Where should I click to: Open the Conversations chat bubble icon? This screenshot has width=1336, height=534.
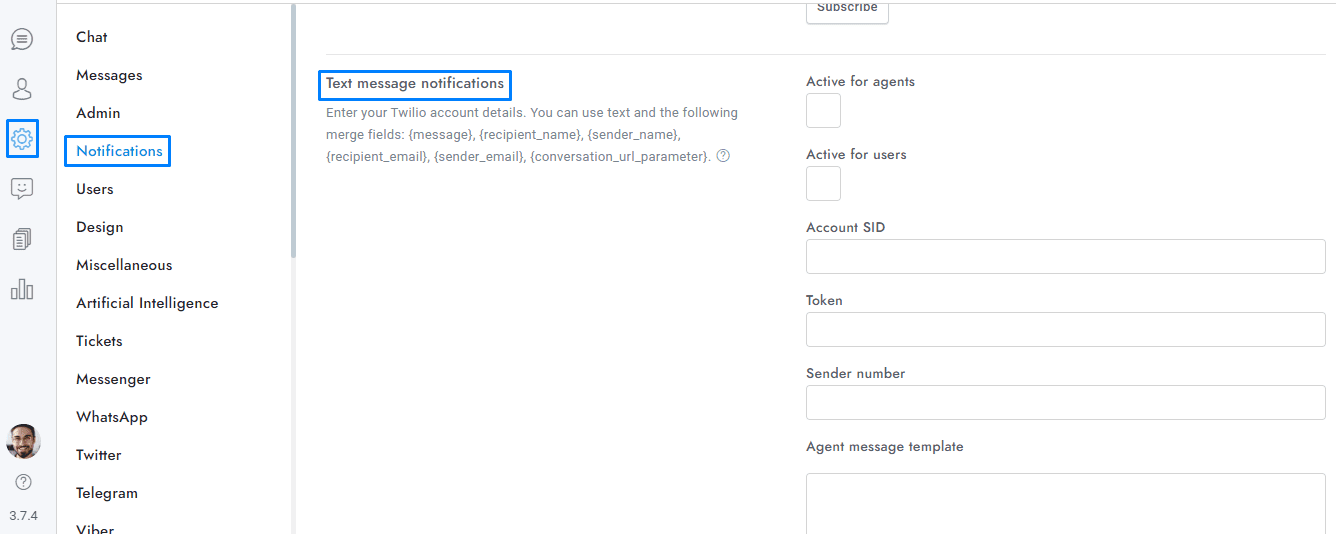(x=22, y=39)
